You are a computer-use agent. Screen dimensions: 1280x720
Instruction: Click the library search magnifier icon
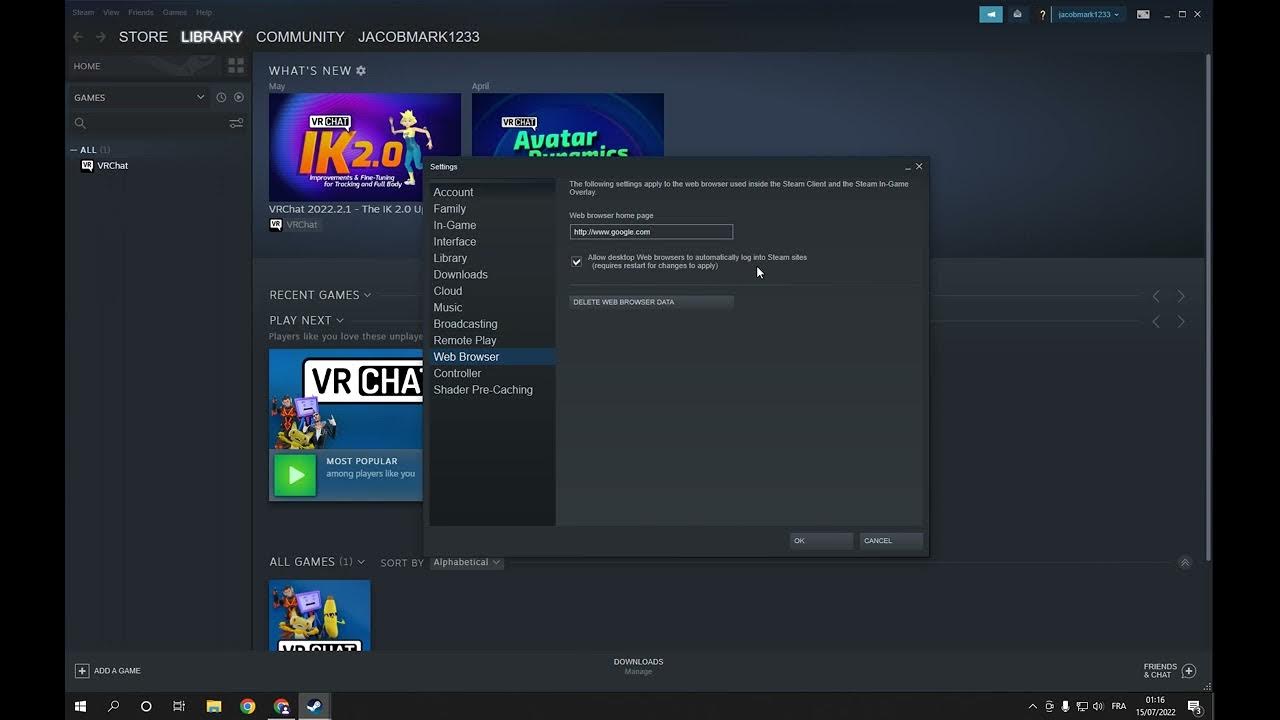pyautogui.click(x=80, y=123)
